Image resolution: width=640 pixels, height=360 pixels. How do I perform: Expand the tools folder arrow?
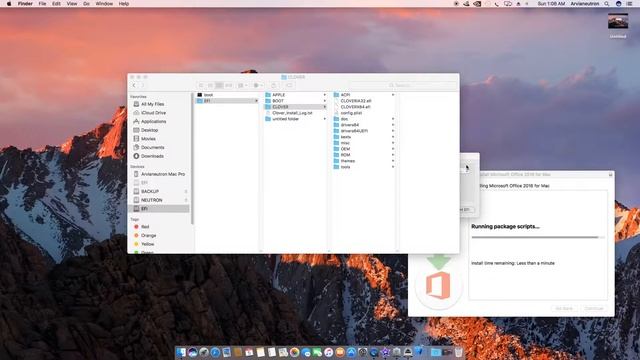pos(393,167)
